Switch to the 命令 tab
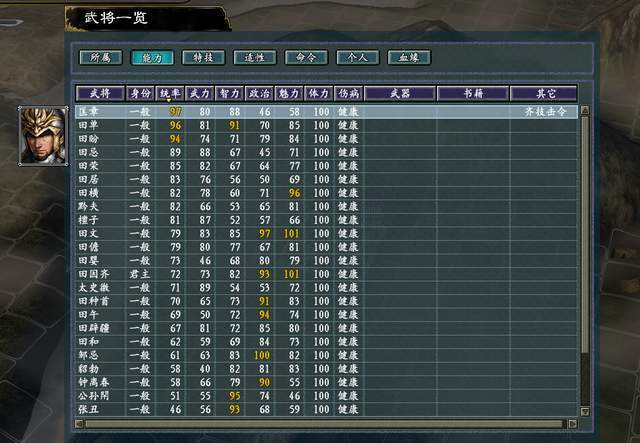 coord(307,58)
